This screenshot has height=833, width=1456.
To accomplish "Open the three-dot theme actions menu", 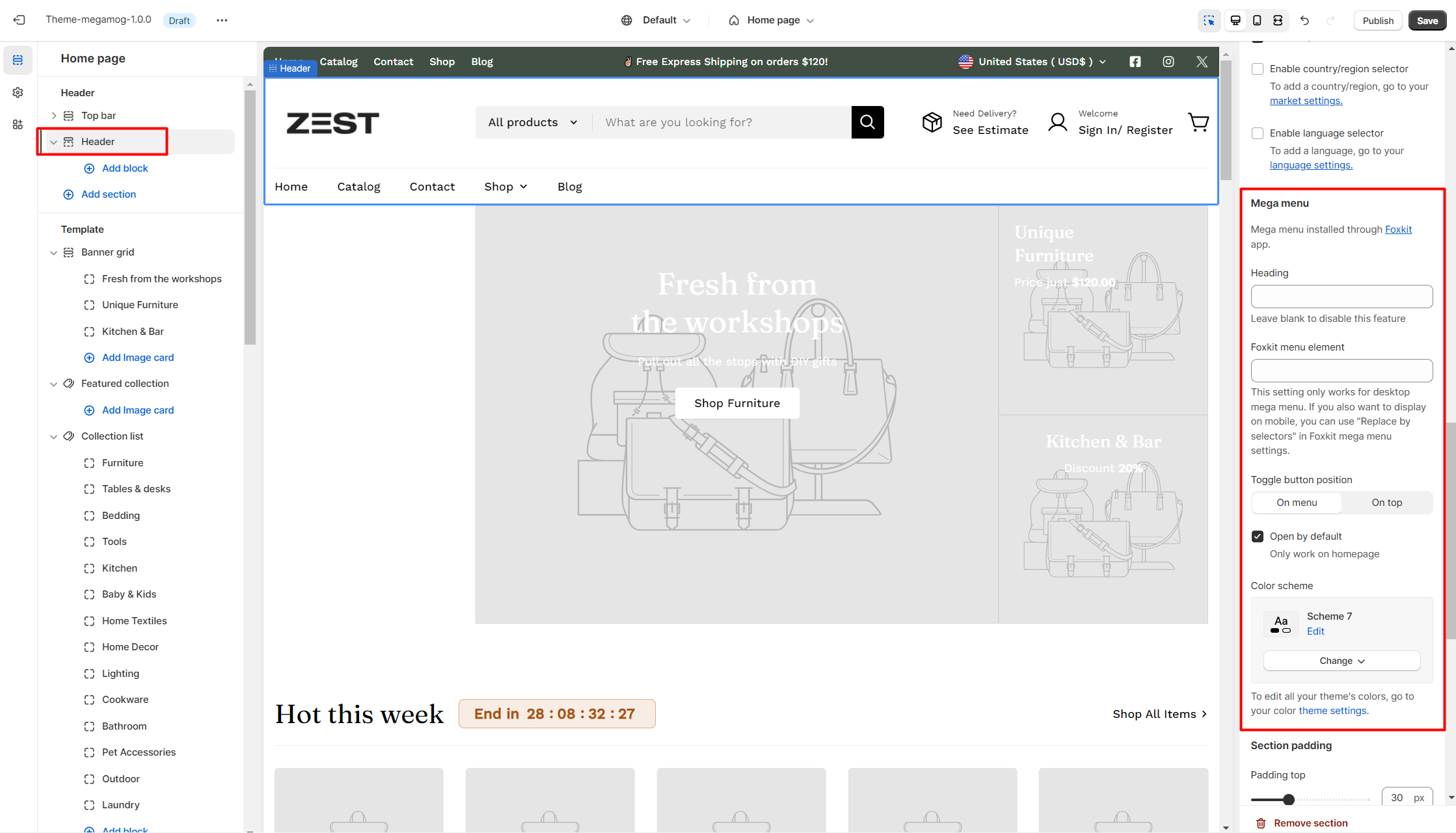I will 222,20.
